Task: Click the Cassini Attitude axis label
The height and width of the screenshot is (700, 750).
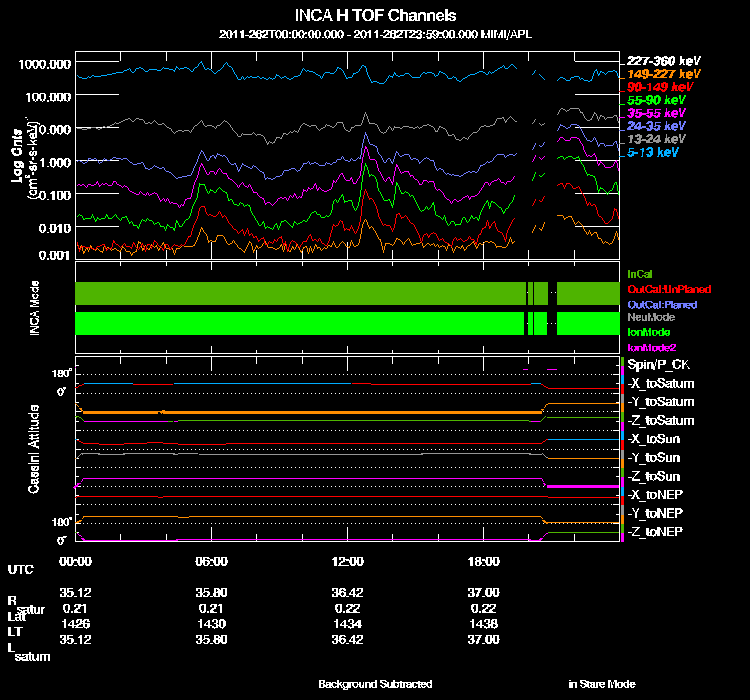Action: click(x=34, y=450)
